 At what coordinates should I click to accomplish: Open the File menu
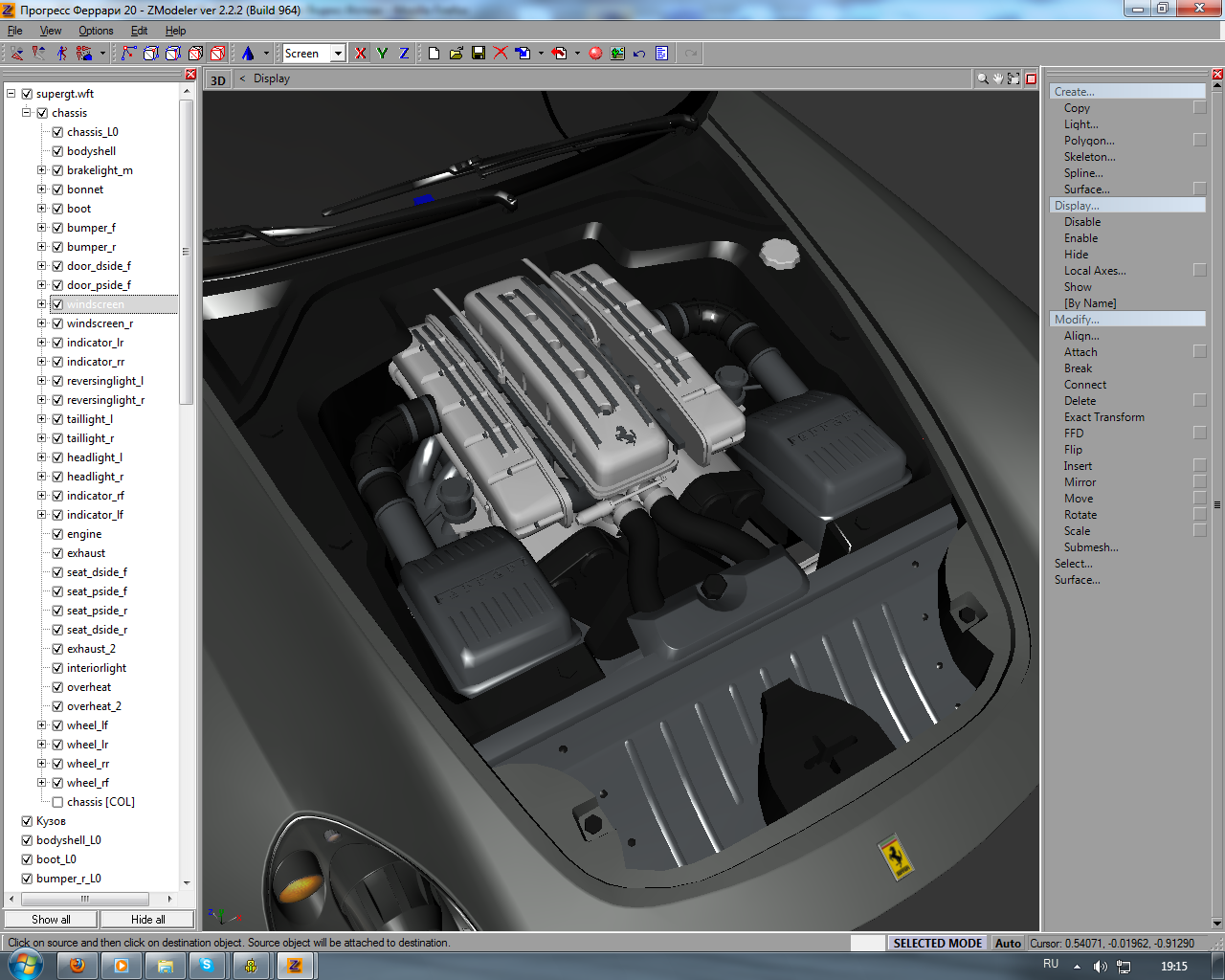[15, 31]
